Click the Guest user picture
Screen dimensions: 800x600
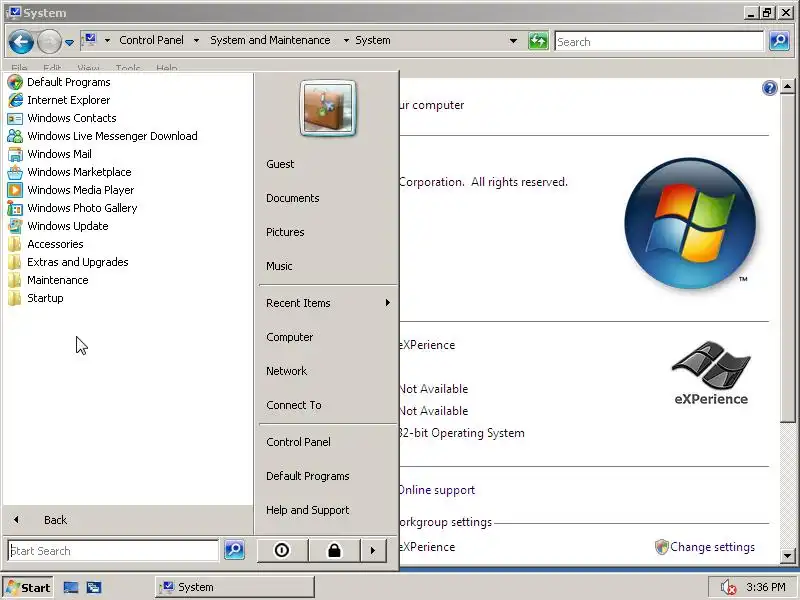[x=328, y=108]
